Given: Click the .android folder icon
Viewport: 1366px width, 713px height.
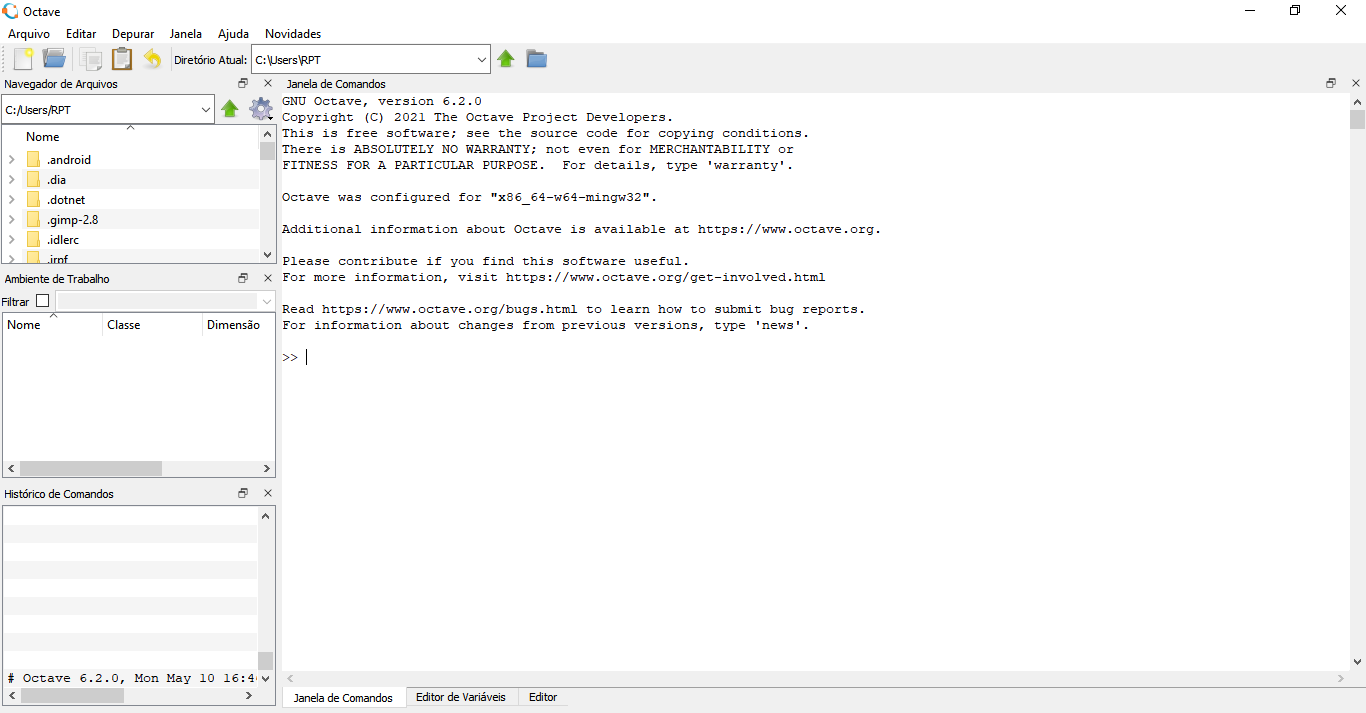Looking at the screenshot, I should (x=33, y=159).
